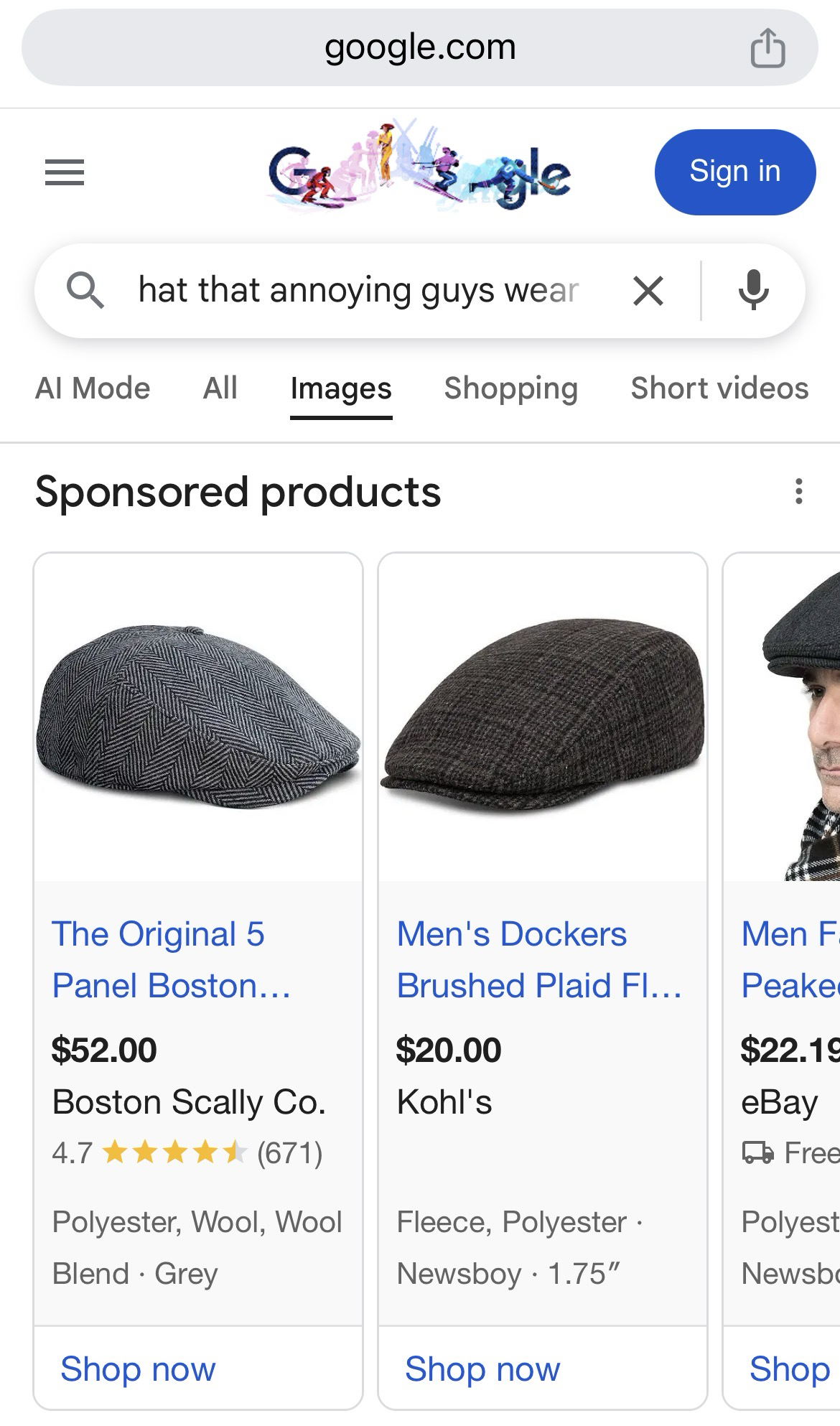This screenshot has width=840, height=1426.
Task: Open the Shopping tab
Action: point(510,388)
